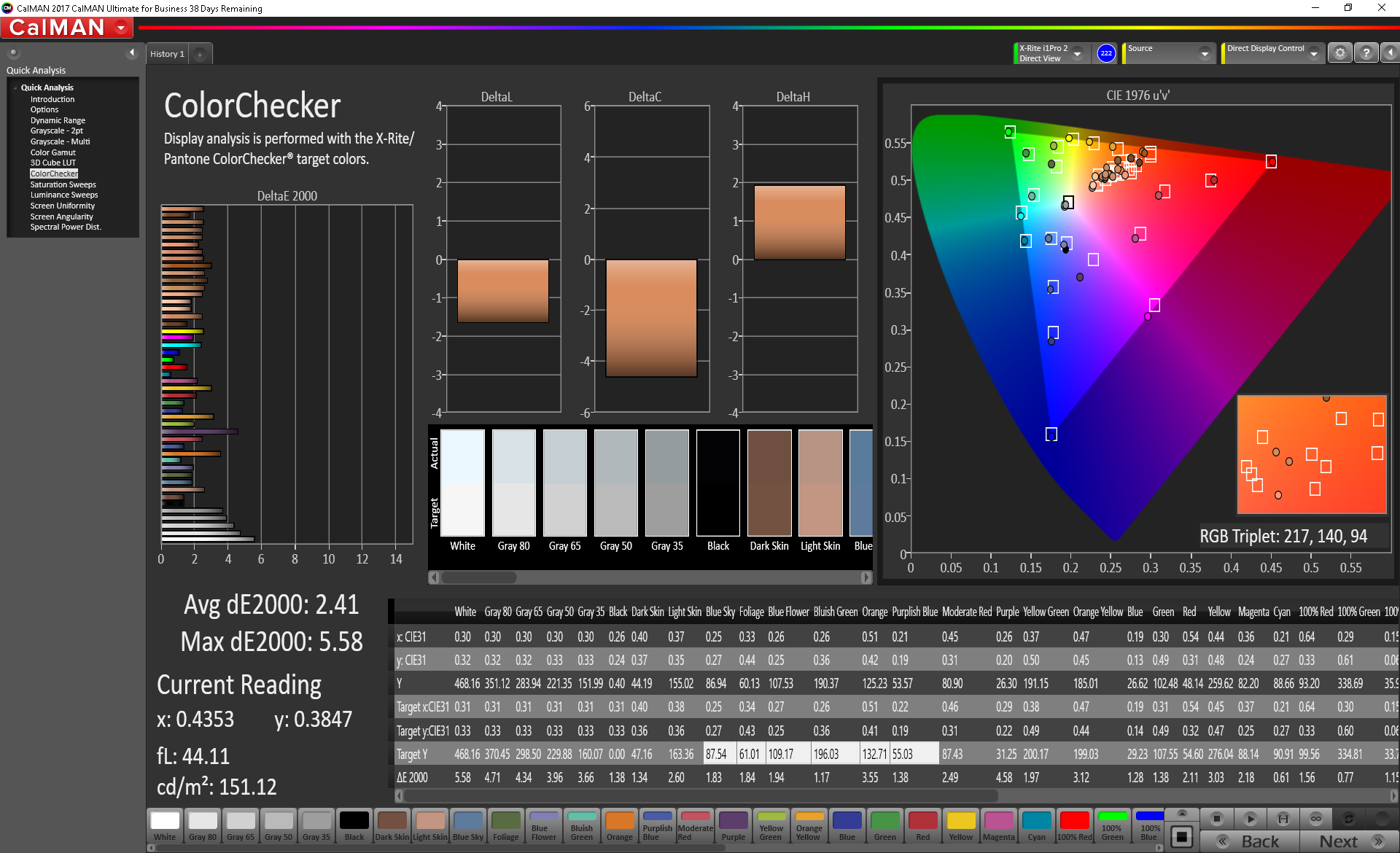Select the History 1 tab
1400x853 pixels.
click(x=167, y=55)
